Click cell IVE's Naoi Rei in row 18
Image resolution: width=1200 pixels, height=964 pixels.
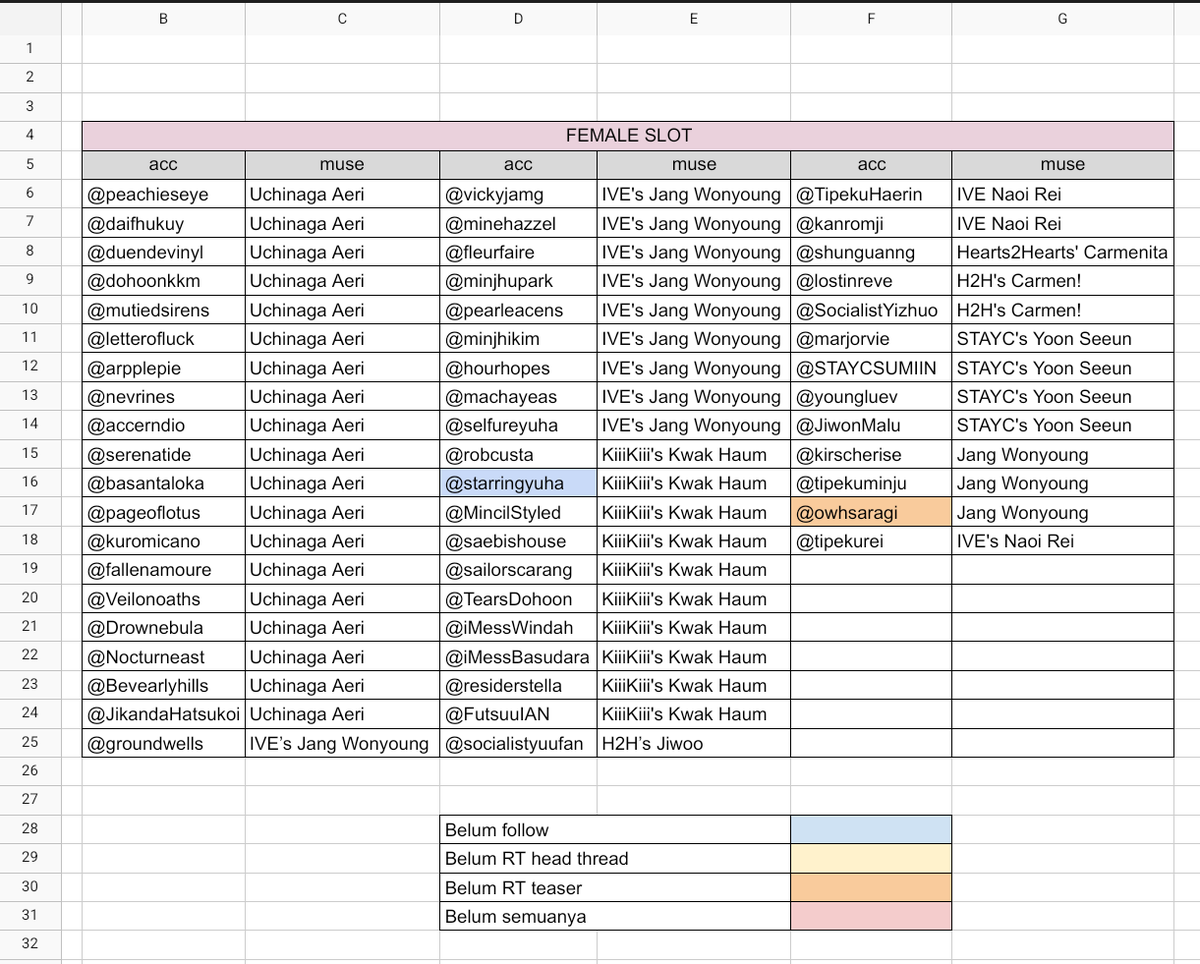(x=1062, y=541)
